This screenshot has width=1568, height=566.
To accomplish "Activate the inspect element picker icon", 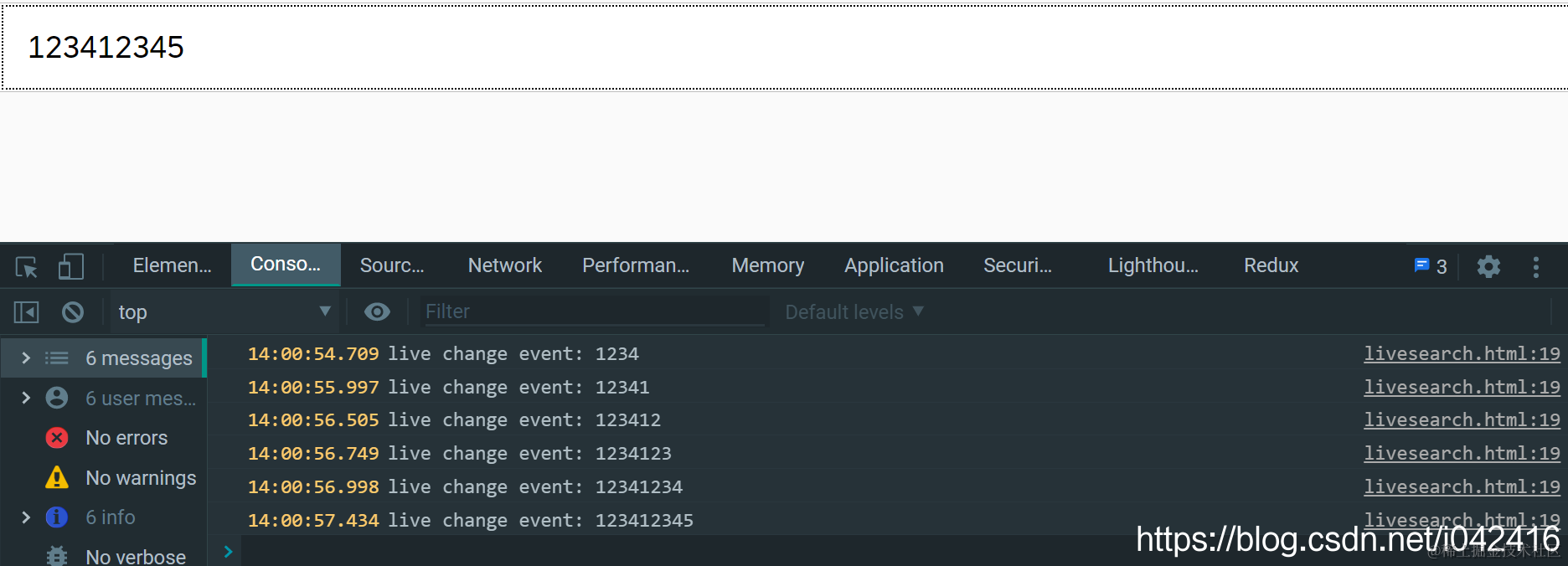I will tap(27, 267).
